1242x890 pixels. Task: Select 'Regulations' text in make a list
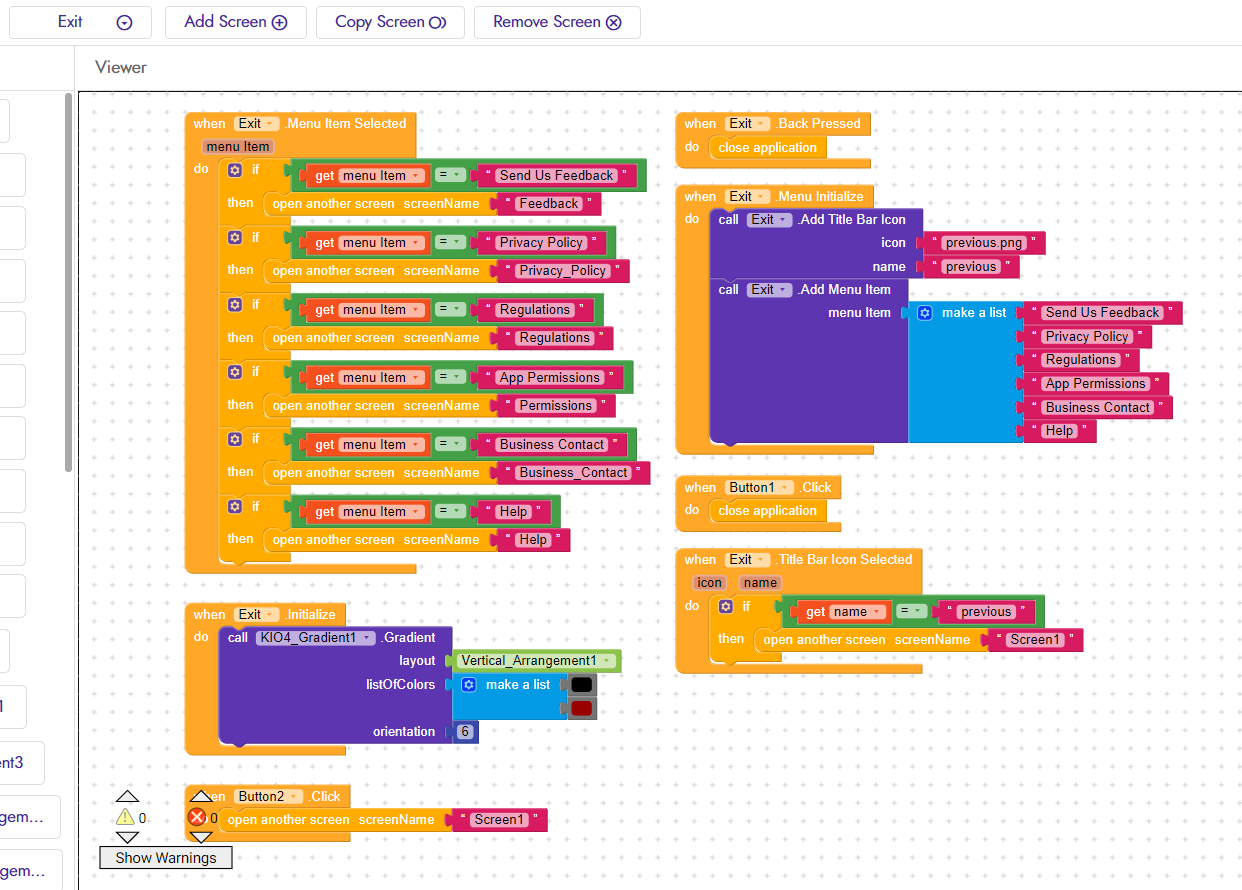[x=1081, y=360]
